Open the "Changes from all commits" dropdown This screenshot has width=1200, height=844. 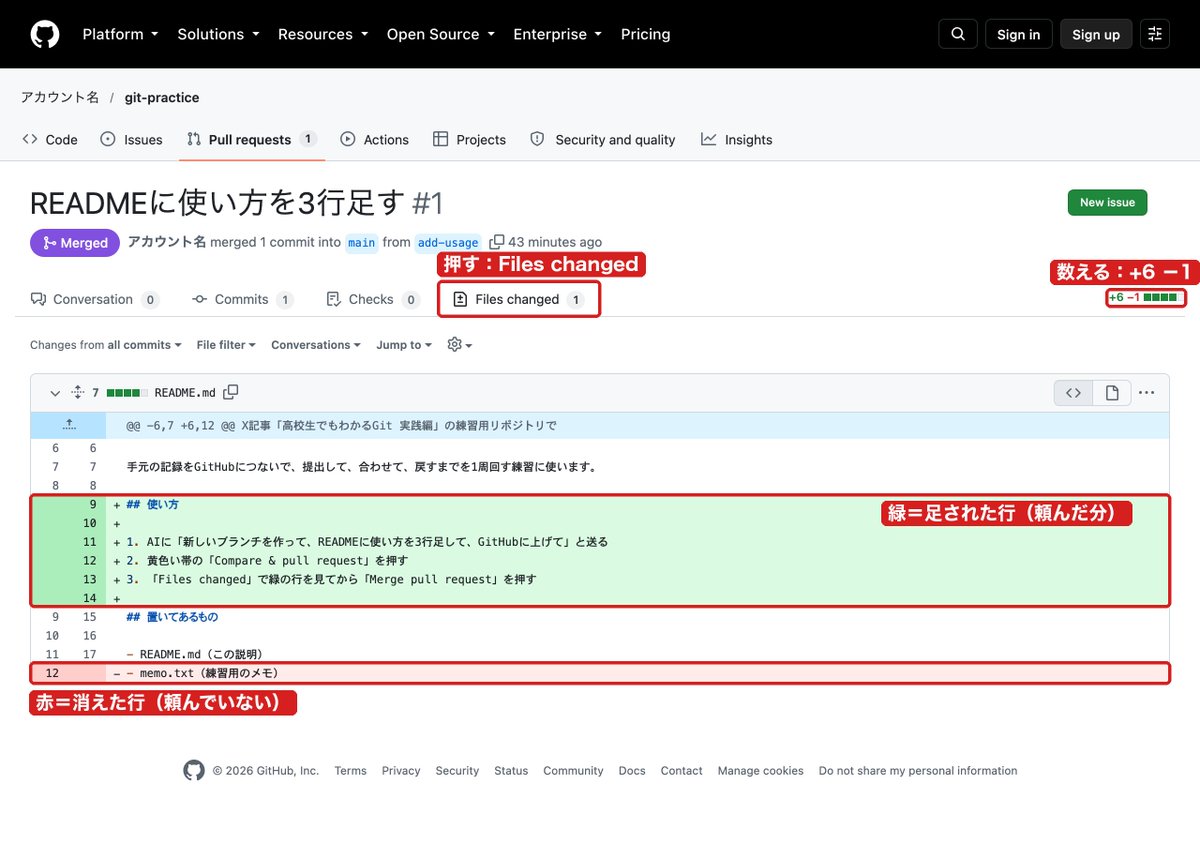(x=105, y=345)
